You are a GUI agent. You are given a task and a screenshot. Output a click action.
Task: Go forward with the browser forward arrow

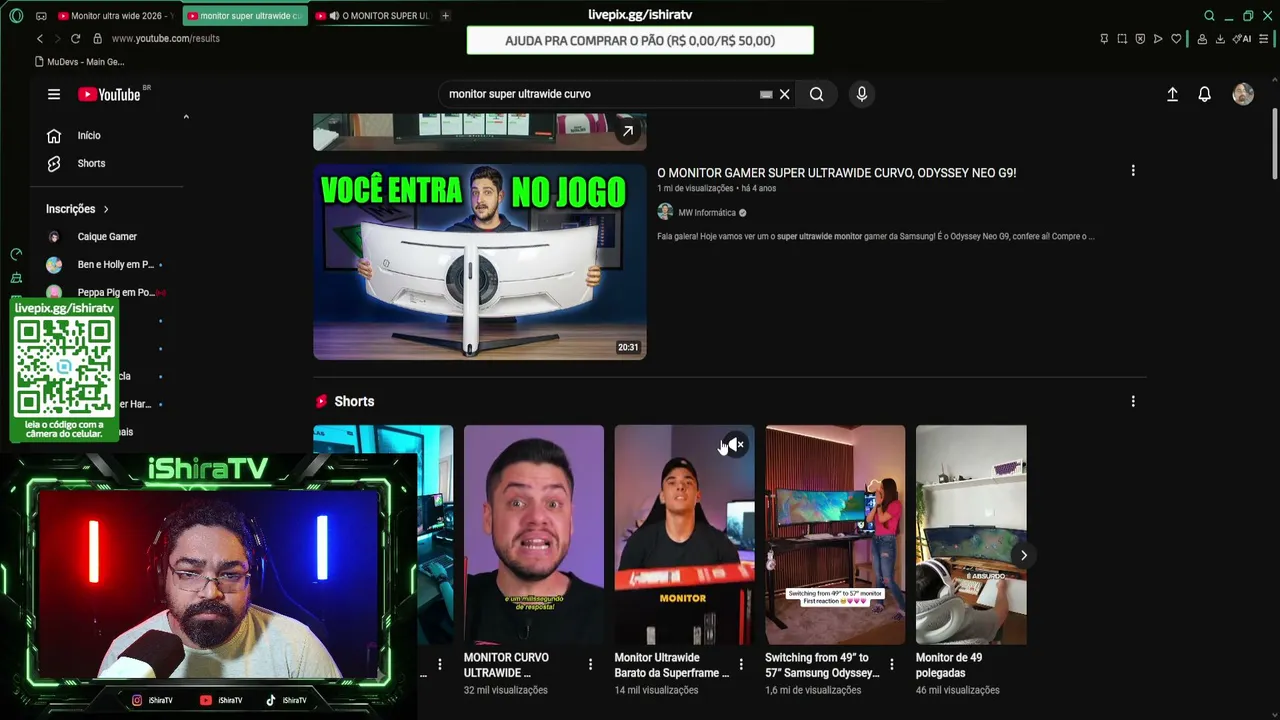click(57, 38)
